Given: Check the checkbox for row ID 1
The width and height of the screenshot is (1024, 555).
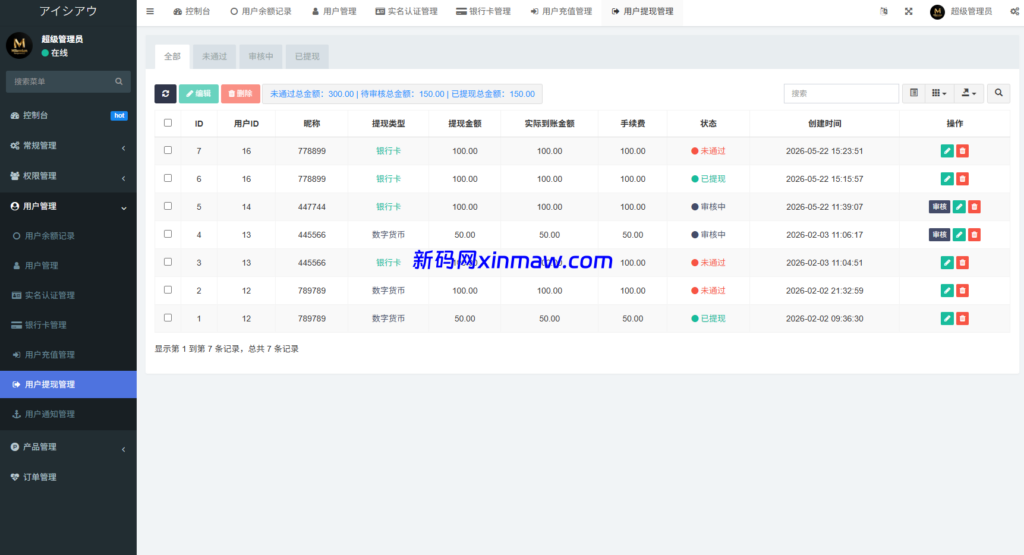Looking at the screenshot, I should pos(168,318).
